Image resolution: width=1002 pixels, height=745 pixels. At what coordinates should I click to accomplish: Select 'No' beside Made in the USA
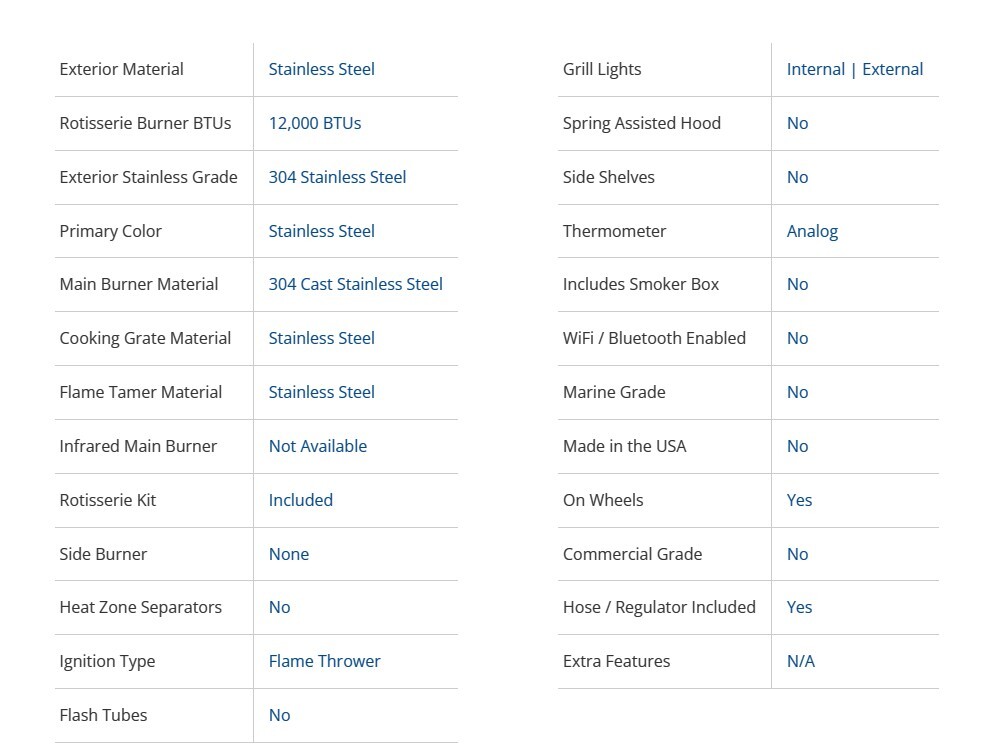point(797,446)
